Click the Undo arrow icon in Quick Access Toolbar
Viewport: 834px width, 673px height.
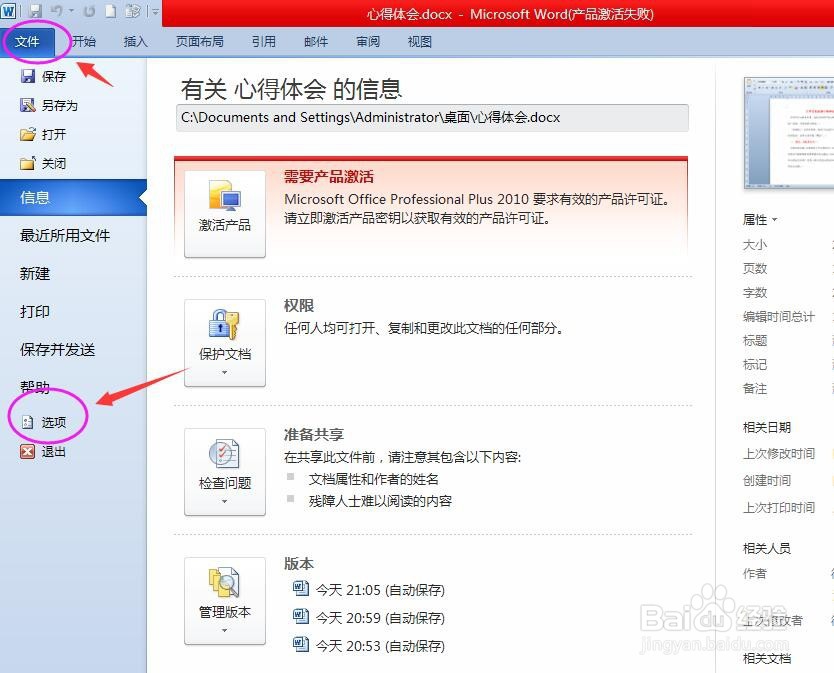[x=57, y=10]
